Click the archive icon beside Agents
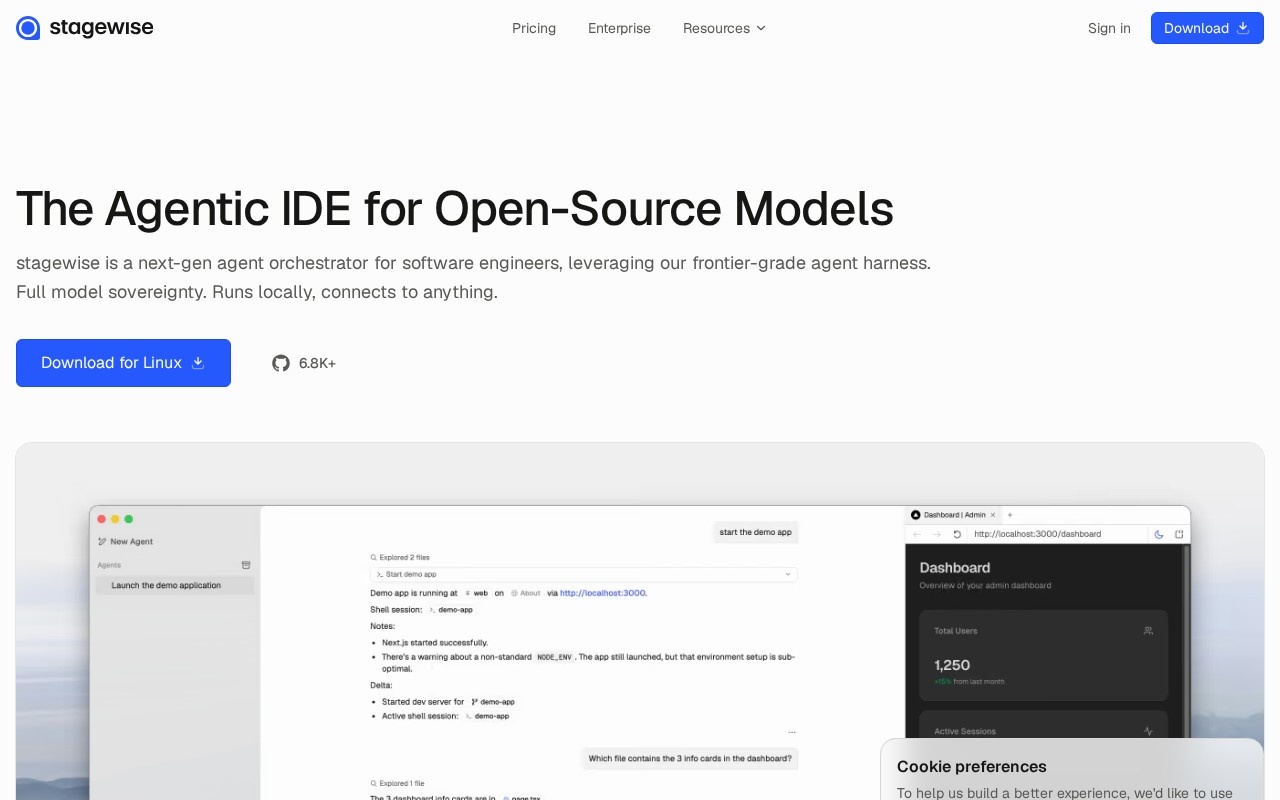The image size is (1280, 800). point(246,565)
